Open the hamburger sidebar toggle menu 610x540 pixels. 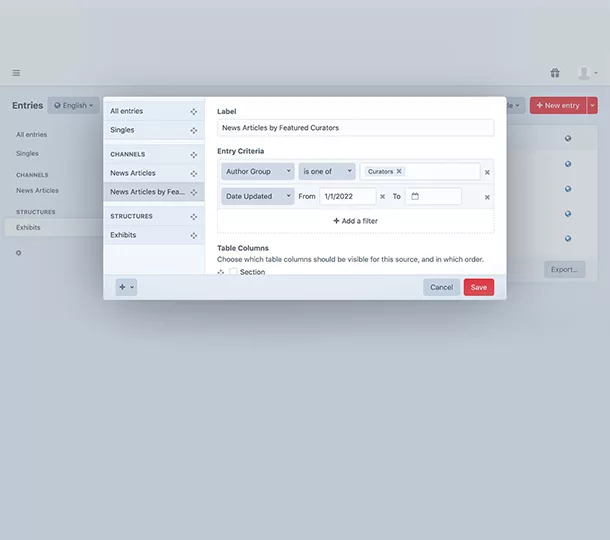pos(16,73)
